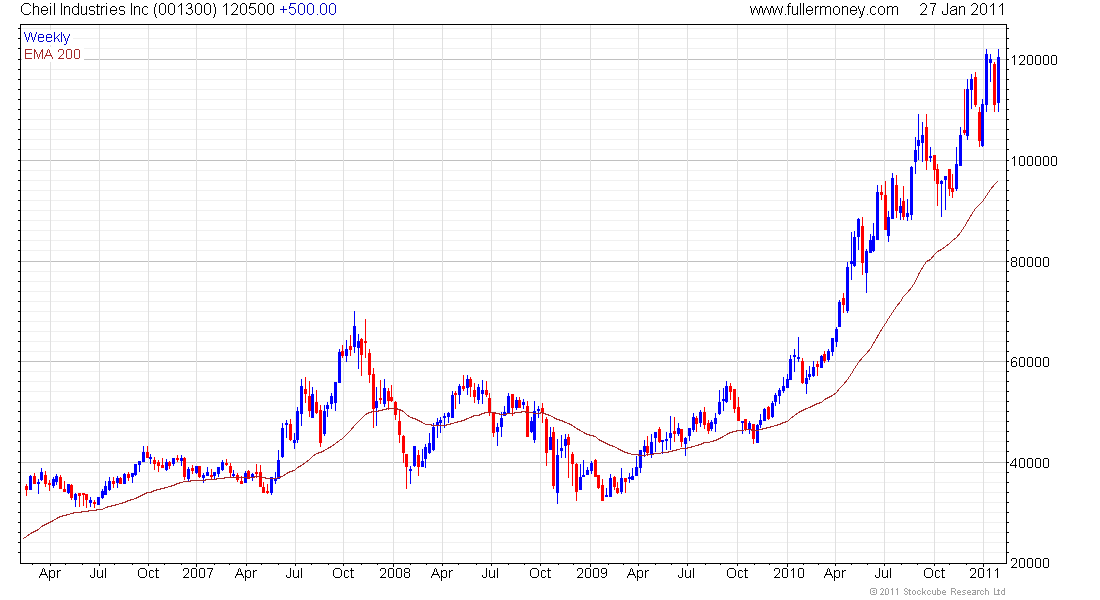Click the 100000 price axis label
Viewport: 1100px width, 600px height.
click(x=1034, y=161)
